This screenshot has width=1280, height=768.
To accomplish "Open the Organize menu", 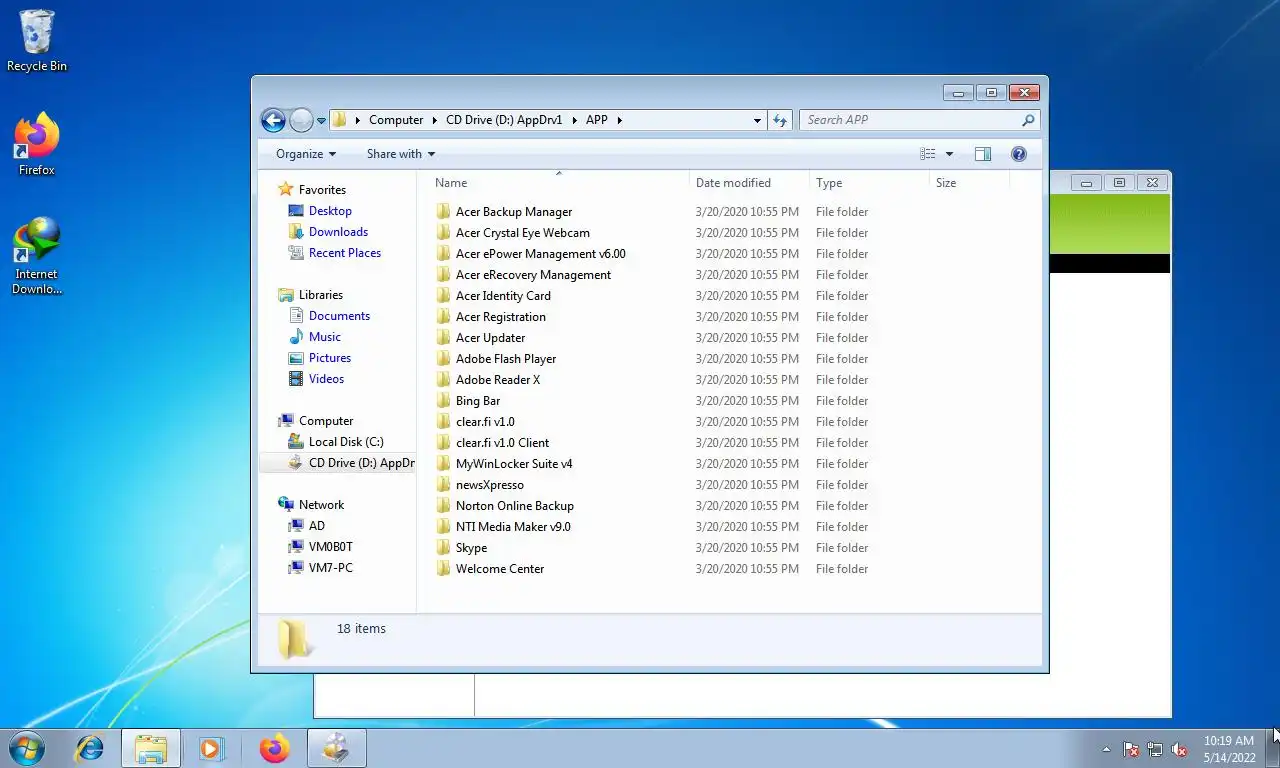I will pyautogui.click(x=306, y=154).
